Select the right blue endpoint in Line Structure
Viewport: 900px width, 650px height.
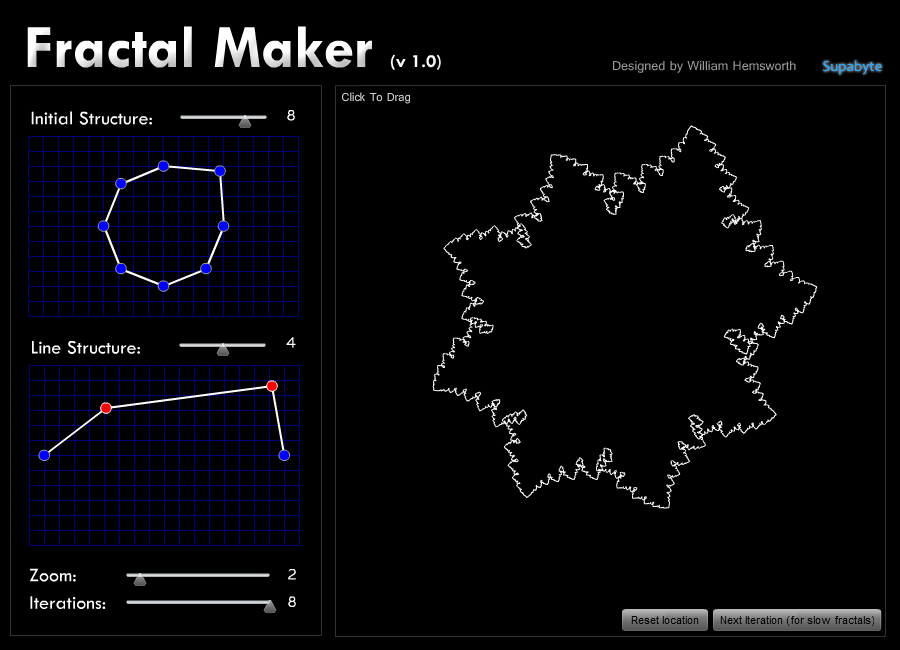(284, 455)
